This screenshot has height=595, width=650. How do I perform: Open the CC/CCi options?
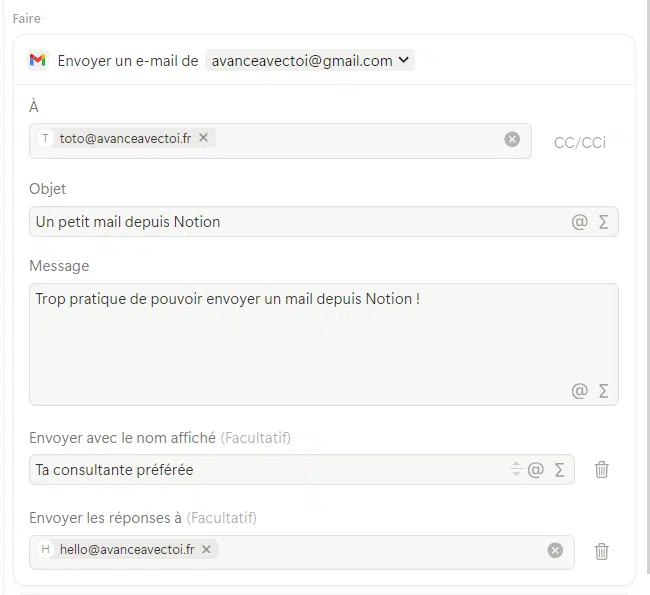point(580,143)
